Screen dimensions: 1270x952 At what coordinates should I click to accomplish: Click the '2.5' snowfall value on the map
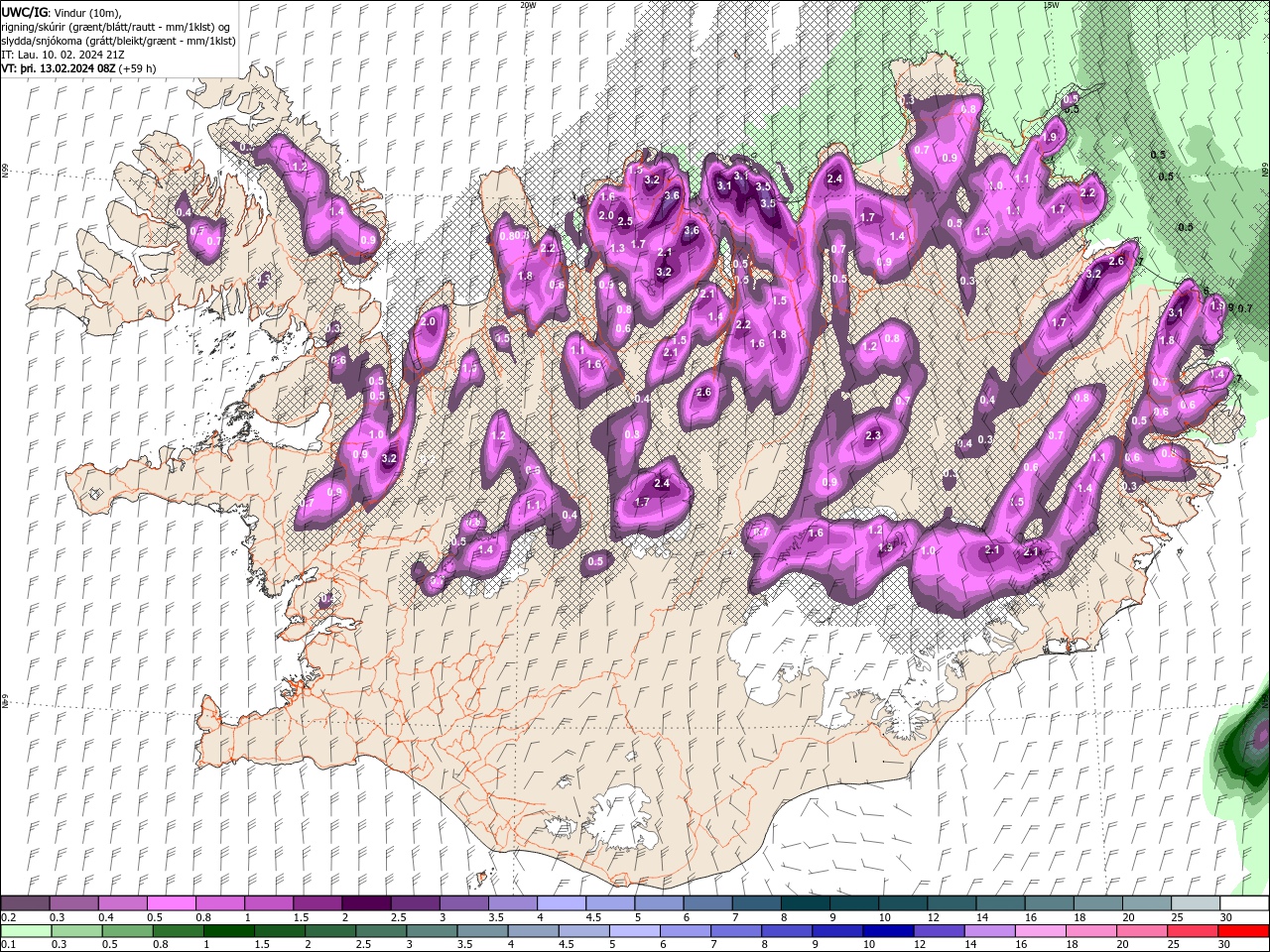point(625,221)
